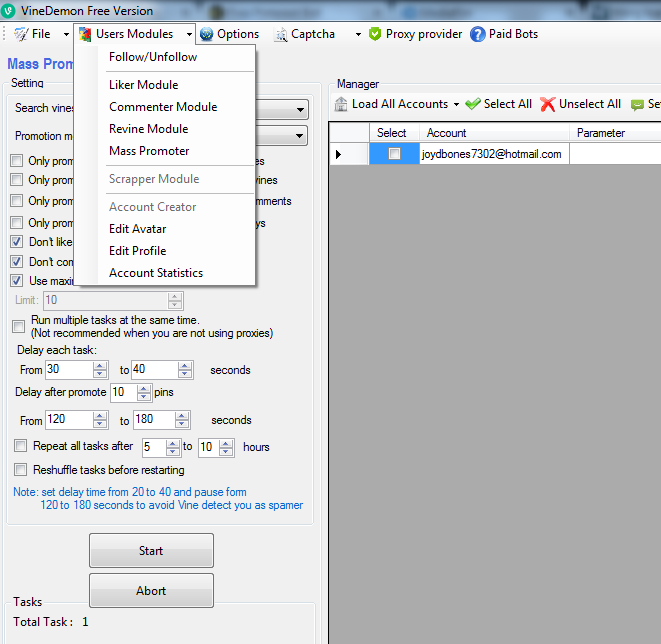661x644 pixels.
Task: Enable the first 'Only prom' checkbox
Action: [x=17, y=161]
